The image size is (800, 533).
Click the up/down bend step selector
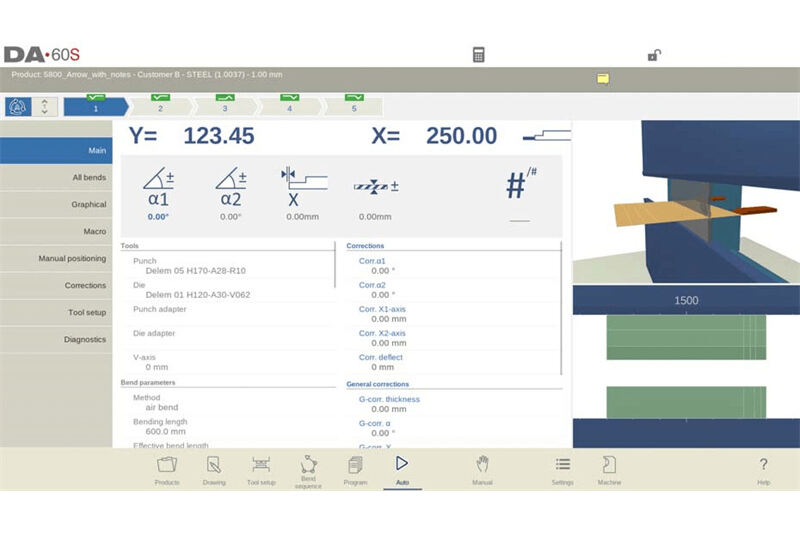44,106
